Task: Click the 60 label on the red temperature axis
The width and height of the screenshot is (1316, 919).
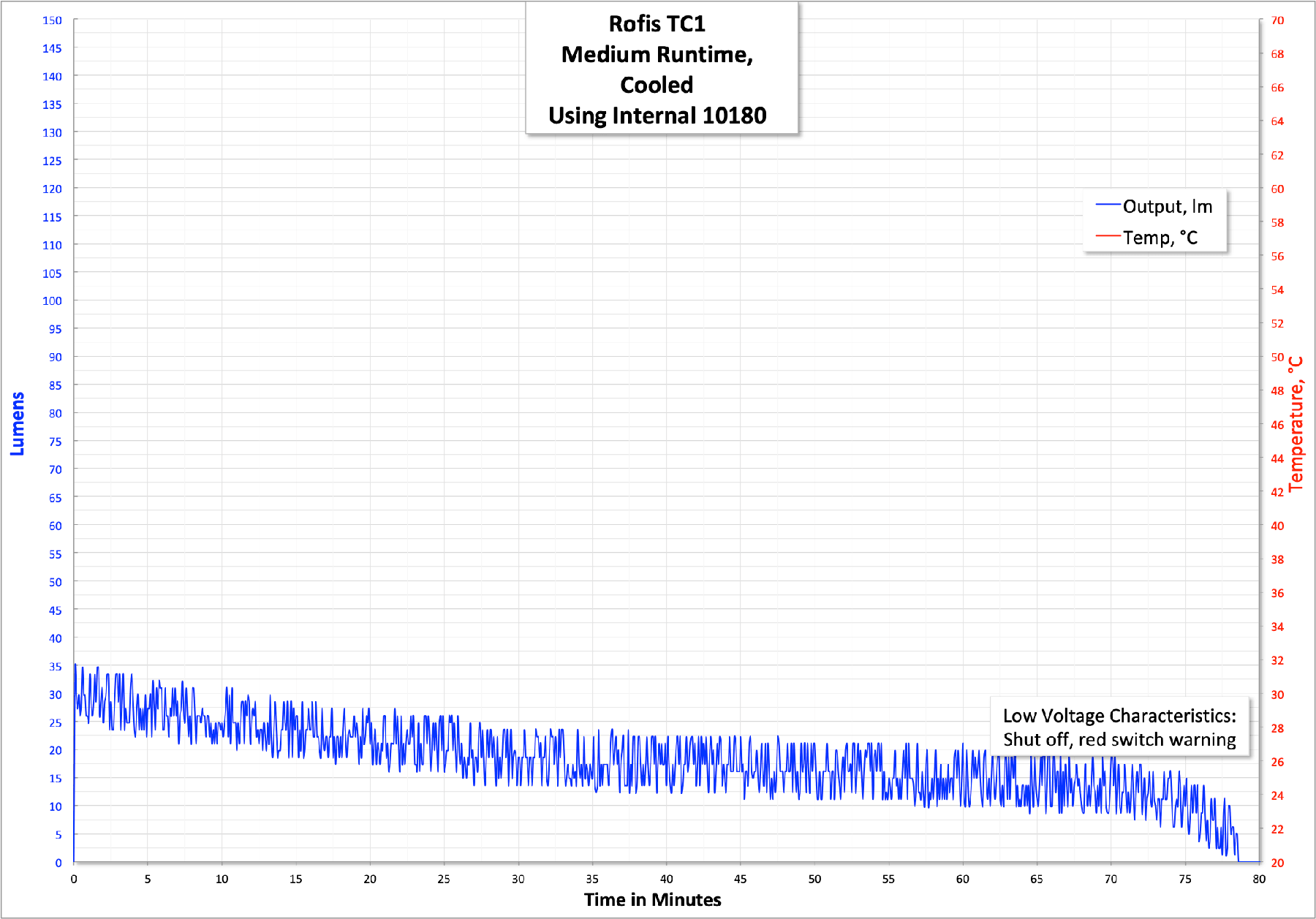Action: coord(1277,189)
